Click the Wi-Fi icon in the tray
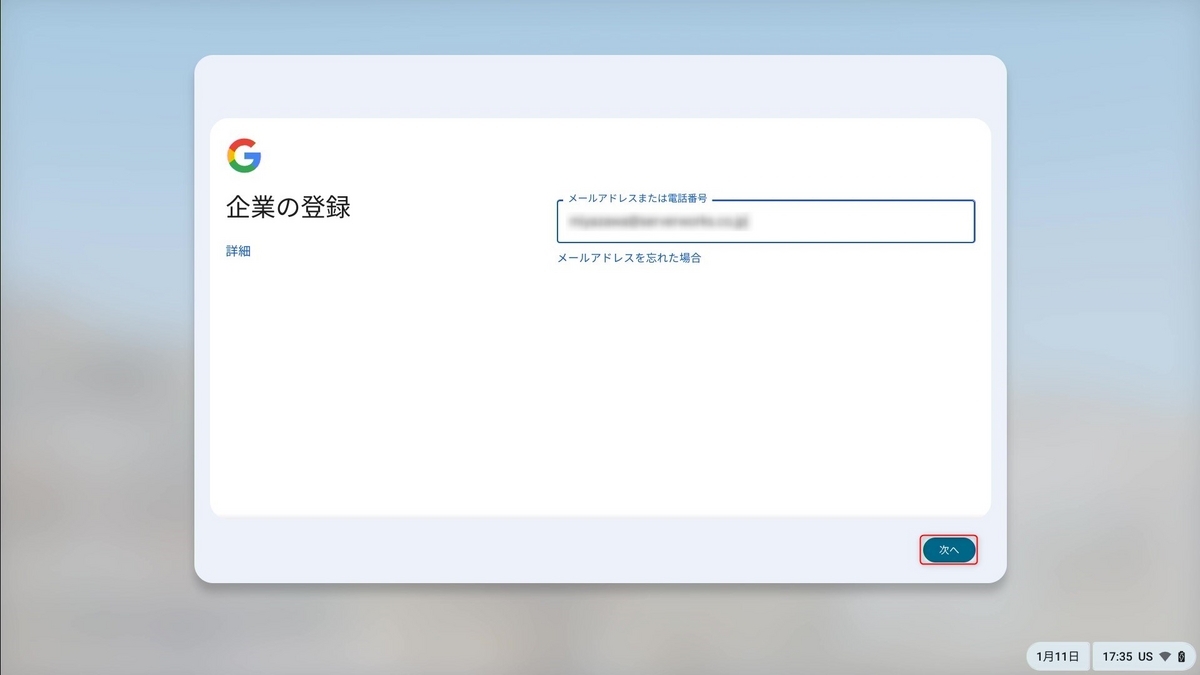Screen dimensions: 1200x675 click(x=1165, y=657)
